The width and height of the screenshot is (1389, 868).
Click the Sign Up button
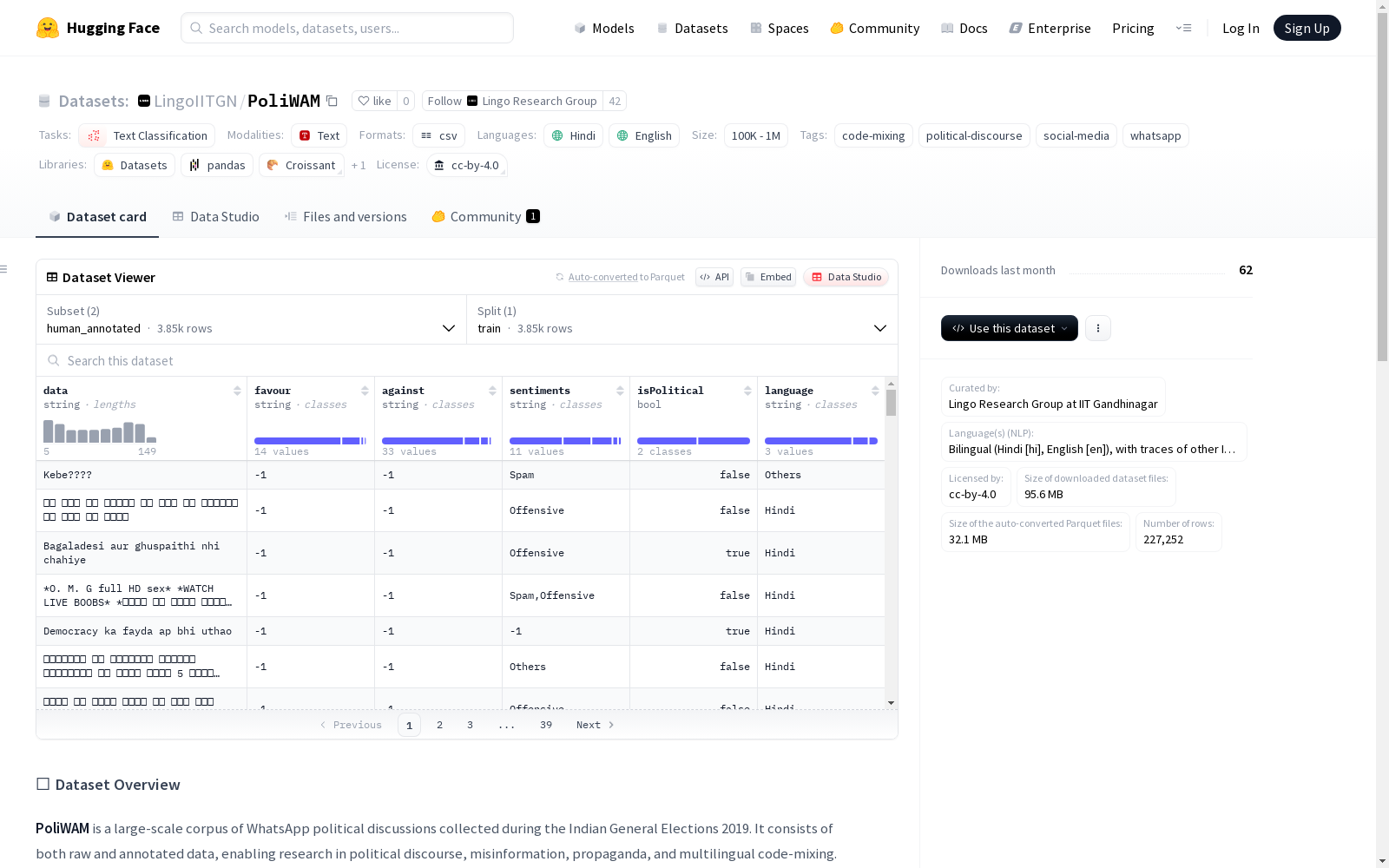[1307, 28]
